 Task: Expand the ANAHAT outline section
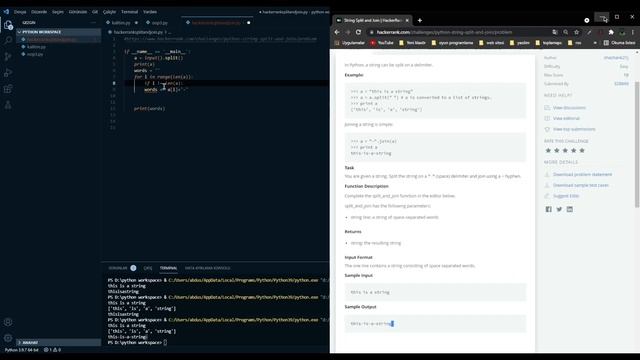point(58,342)
